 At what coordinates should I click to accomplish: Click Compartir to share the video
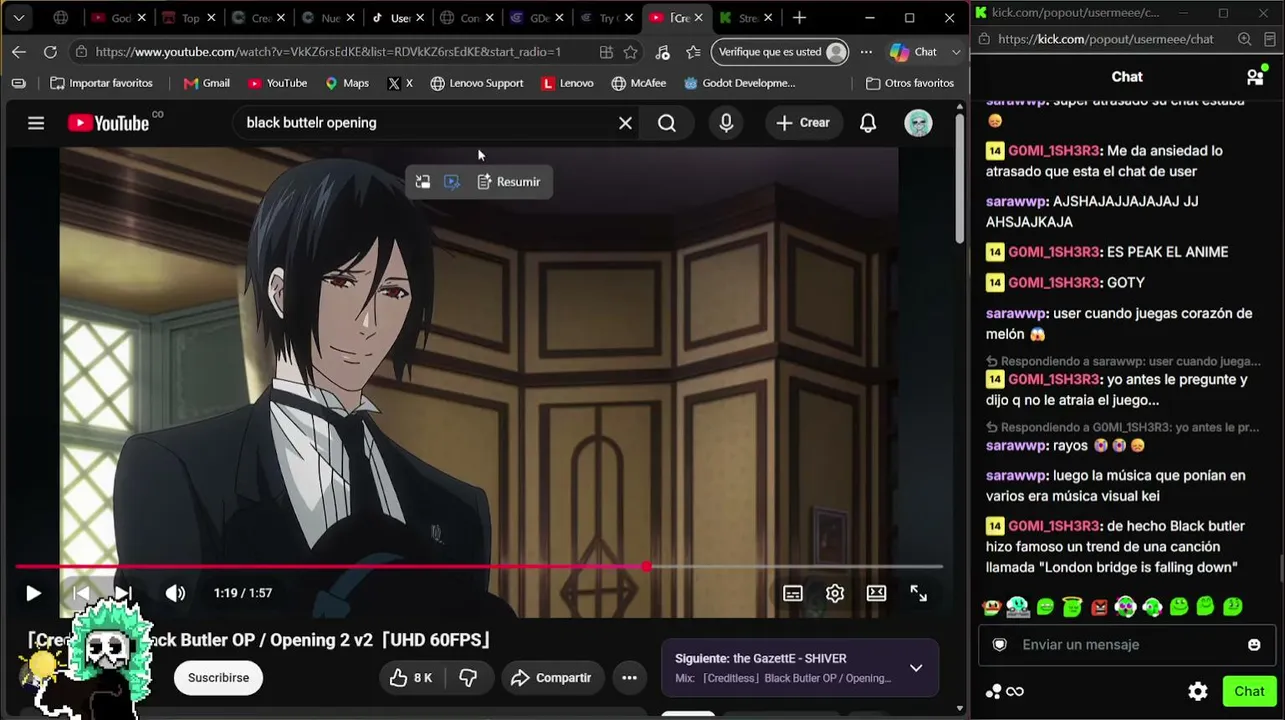pyautogui.click(x=553, y=678)
